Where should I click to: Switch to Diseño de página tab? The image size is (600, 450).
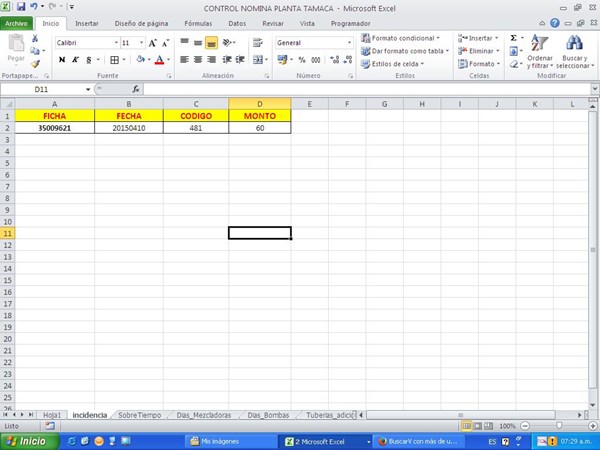(141, 23)
